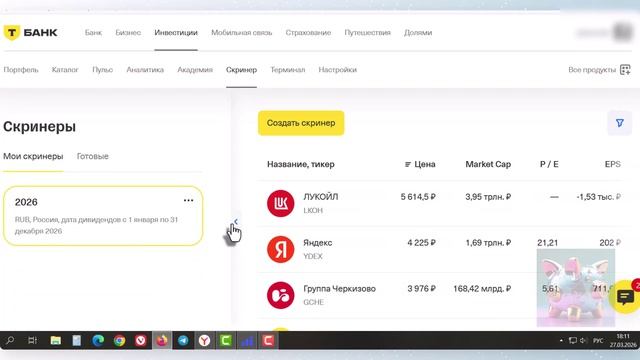Screen dimensions: 640x360
Task: Go to Страхование
Action: (x=308, y=33)
